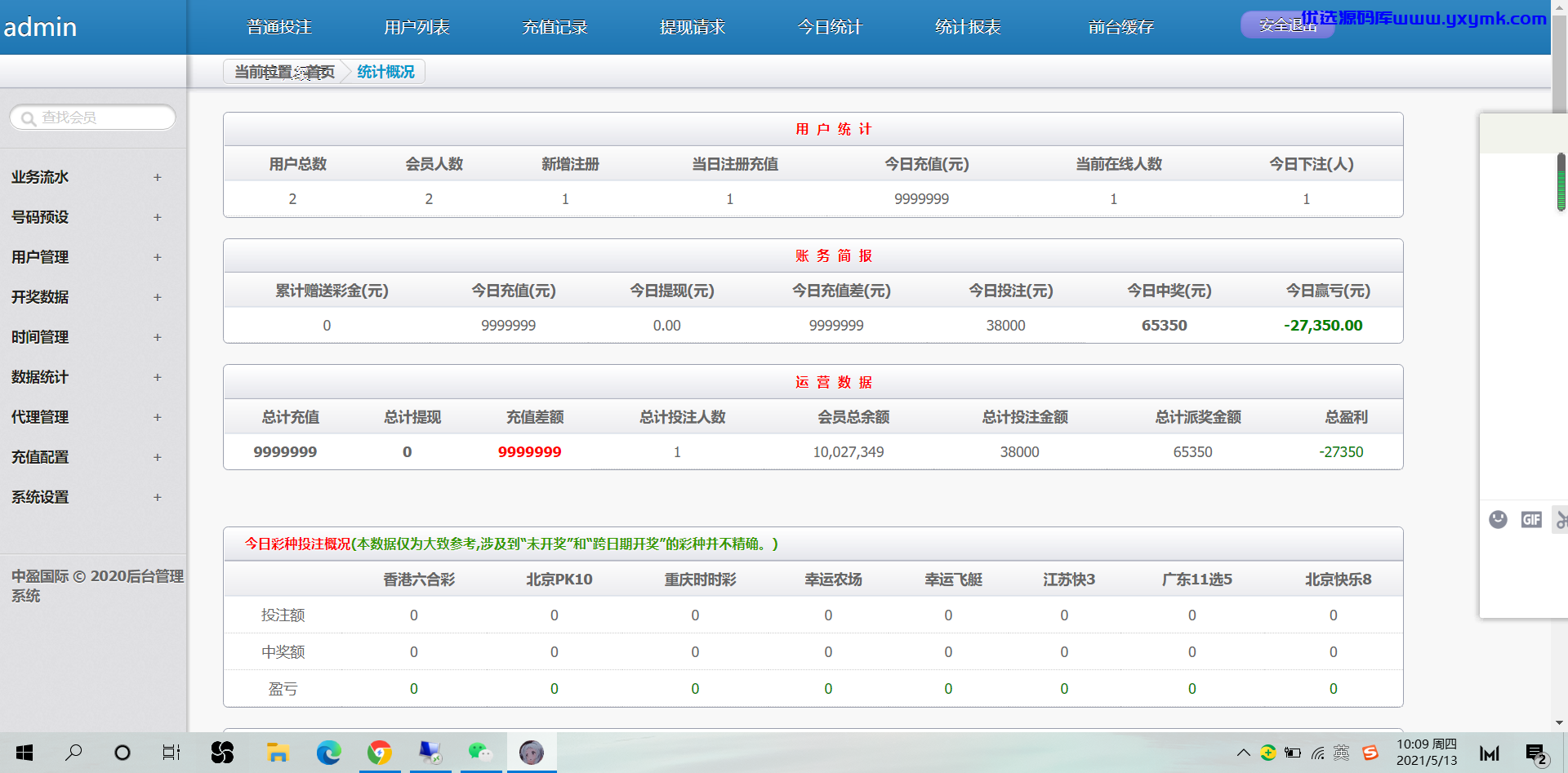The image size is (1568, 773).
Task: Expand 用户管理 plus sign
Action: [x=158, y=257]
